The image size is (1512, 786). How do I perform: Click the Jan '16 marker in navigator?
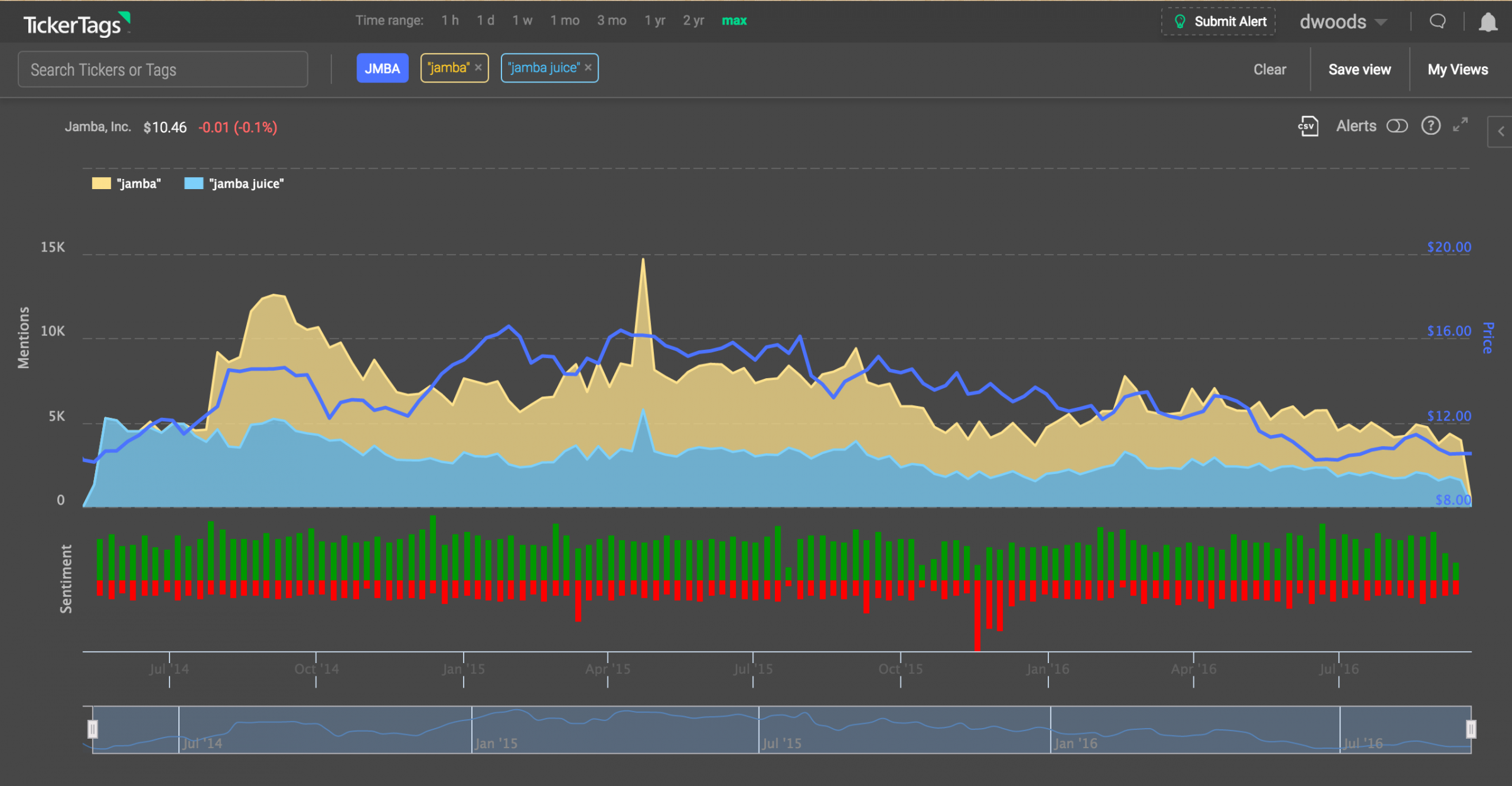(1075, 743)
